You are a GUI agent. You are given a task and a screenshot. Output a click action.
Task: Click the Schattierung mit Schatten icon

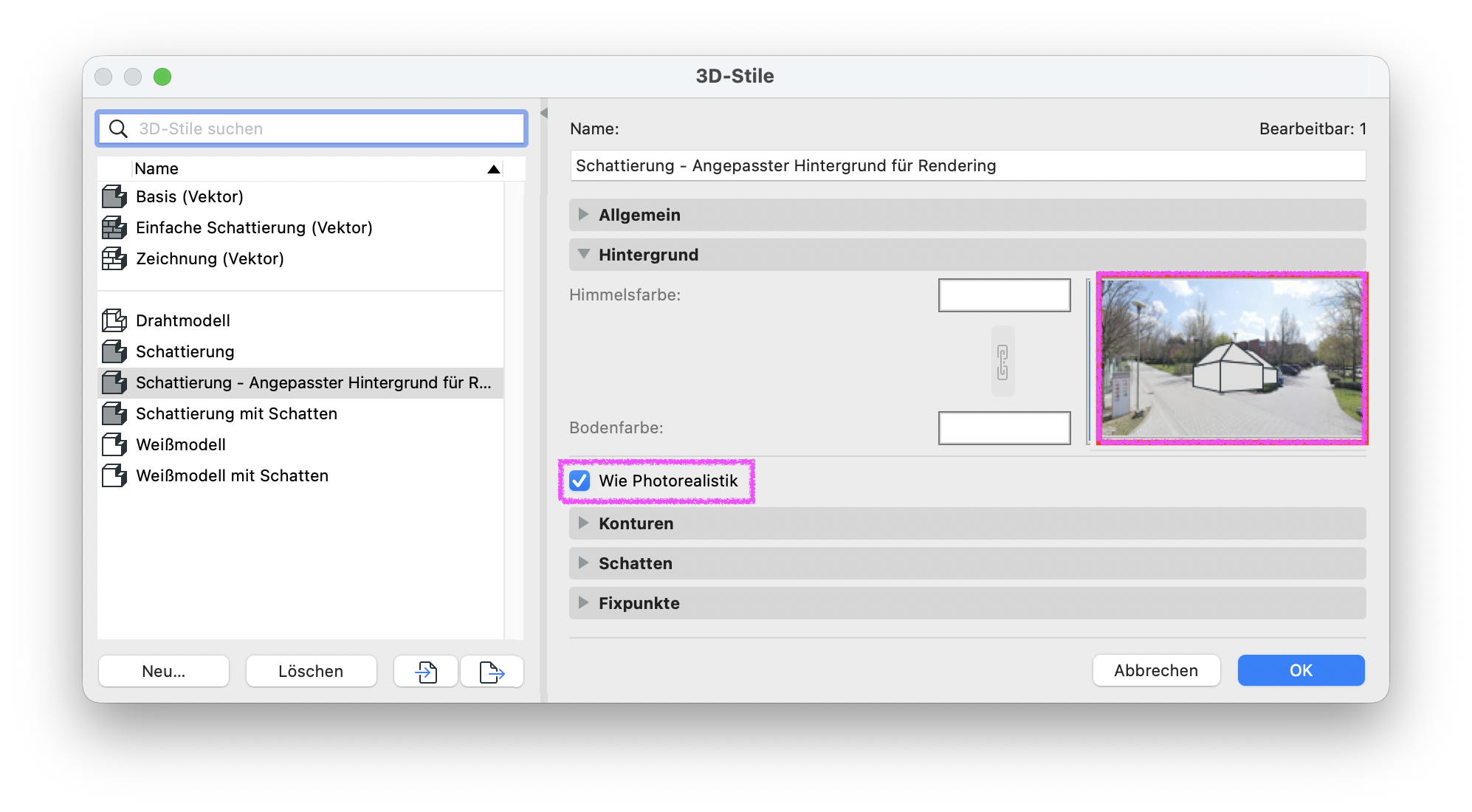tap(114, 414)
